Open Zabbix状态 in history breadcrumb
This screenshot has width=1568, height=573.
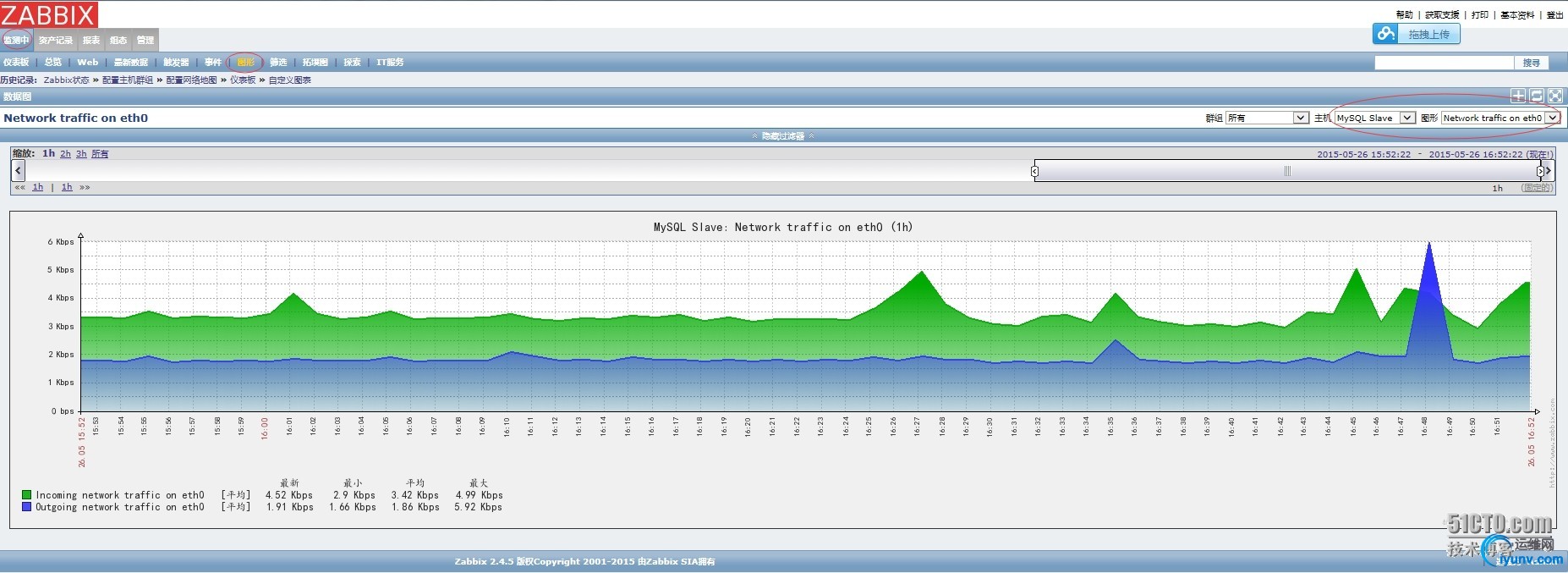(66, 80)
